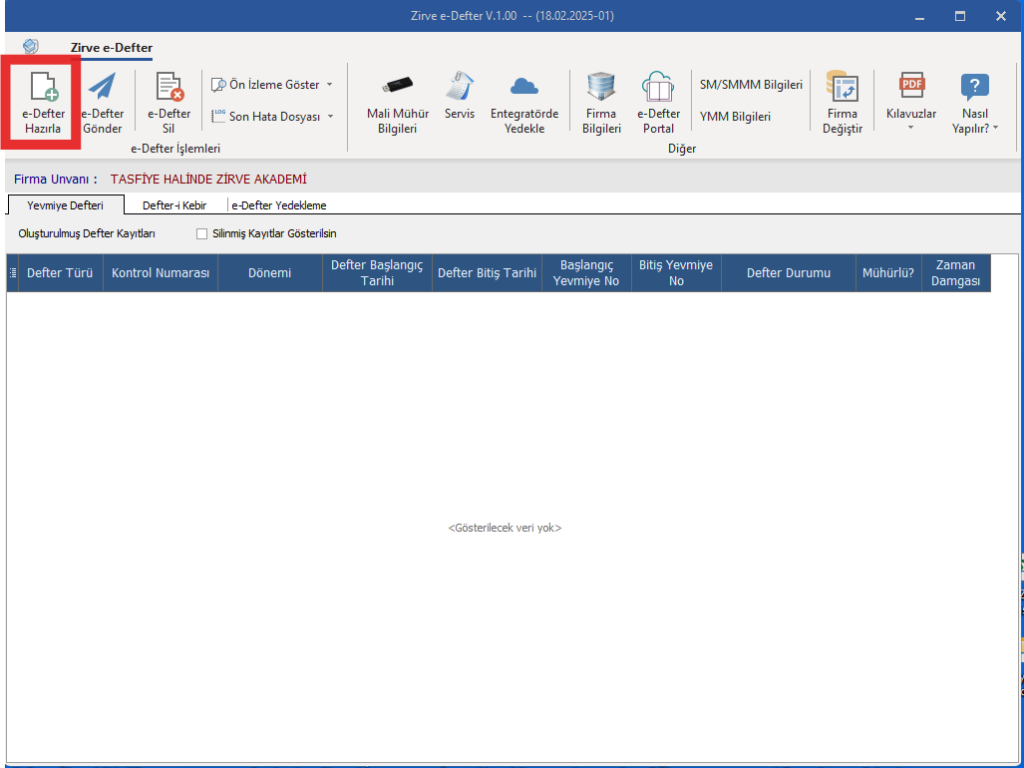The width and height of the screenshot is (1024, 768).
Task: Select the e-Defter Gönder paper plane icon
Action: point(102,87)
